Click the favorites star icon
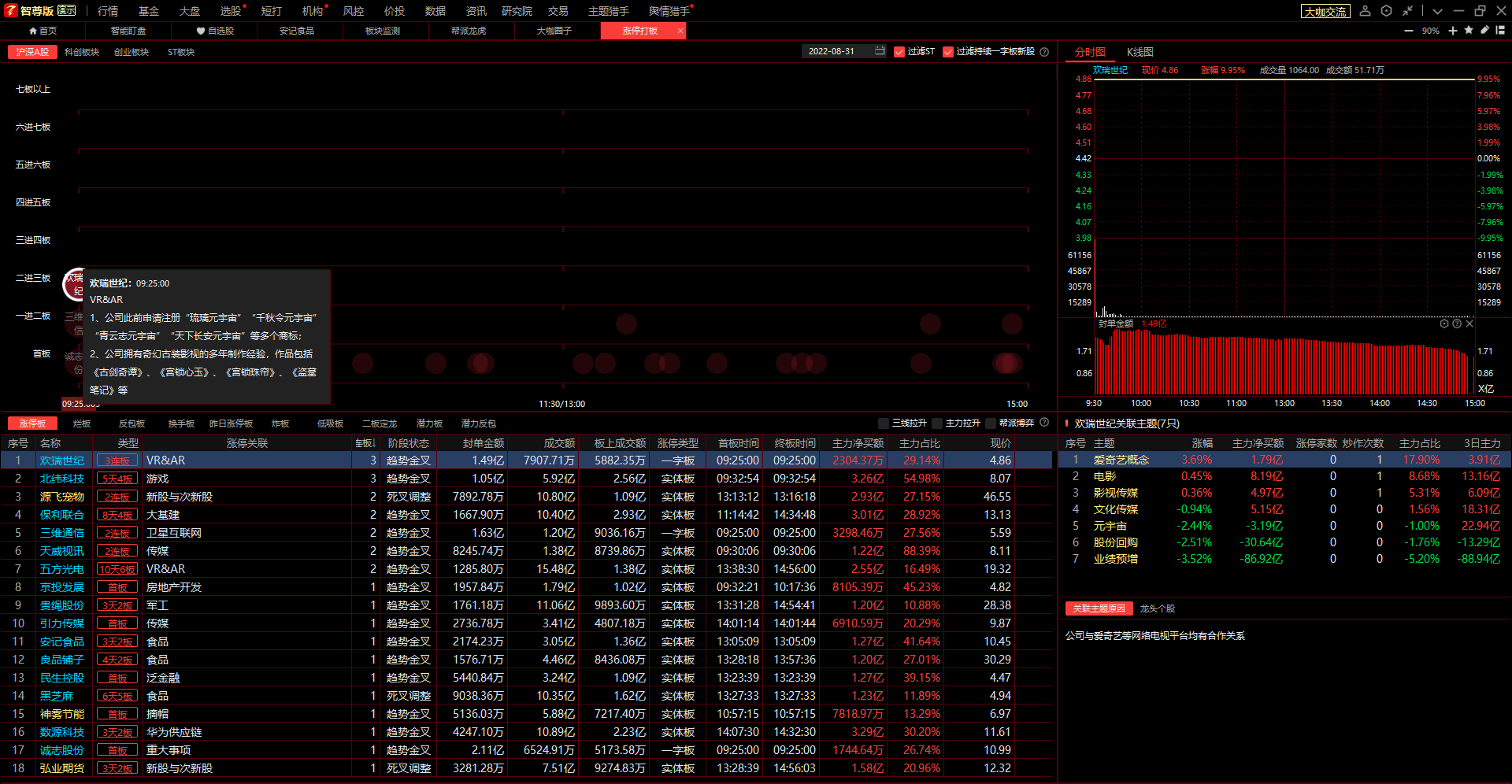The height and width of the screenshot is (784, 1512). [1469, 30]
